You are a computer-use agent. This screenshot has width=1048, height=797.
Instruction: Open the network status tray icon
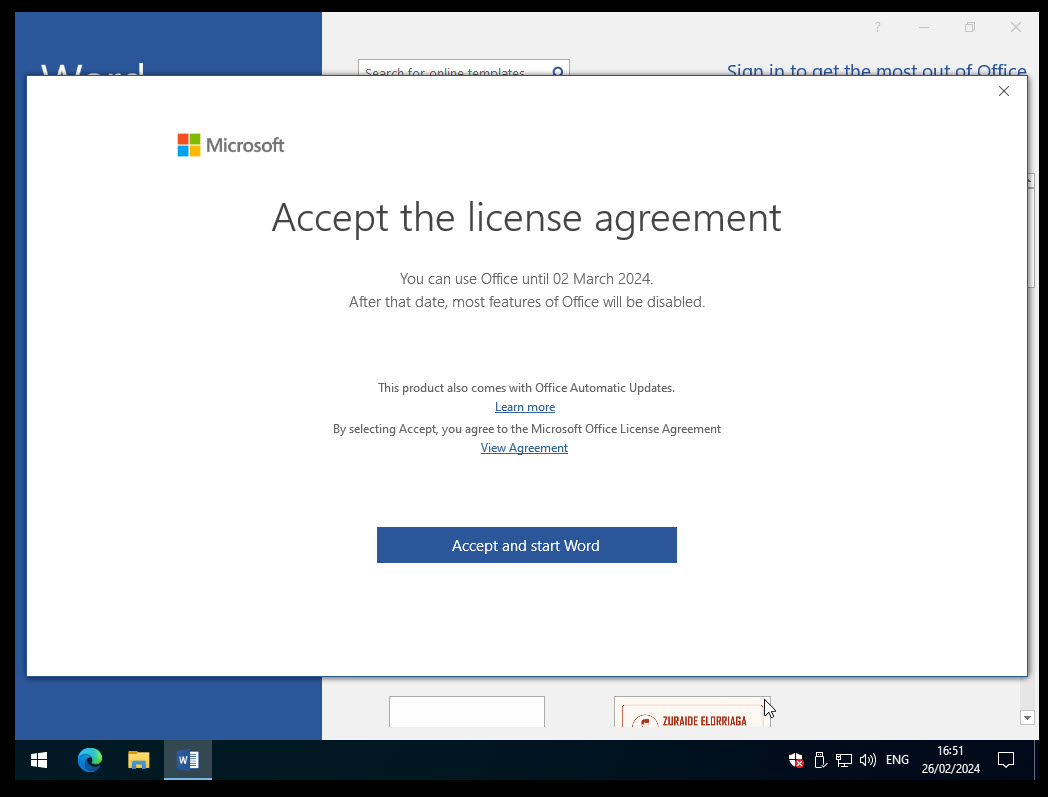pos(844,760)
